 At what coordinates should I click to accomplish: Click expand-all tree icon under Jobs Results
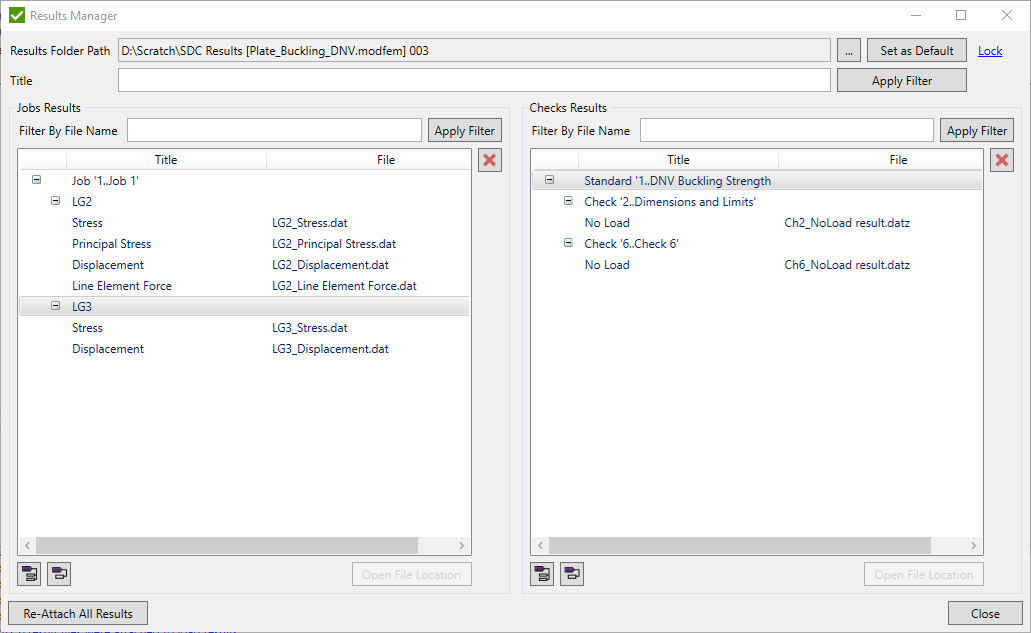coord(30,574)
